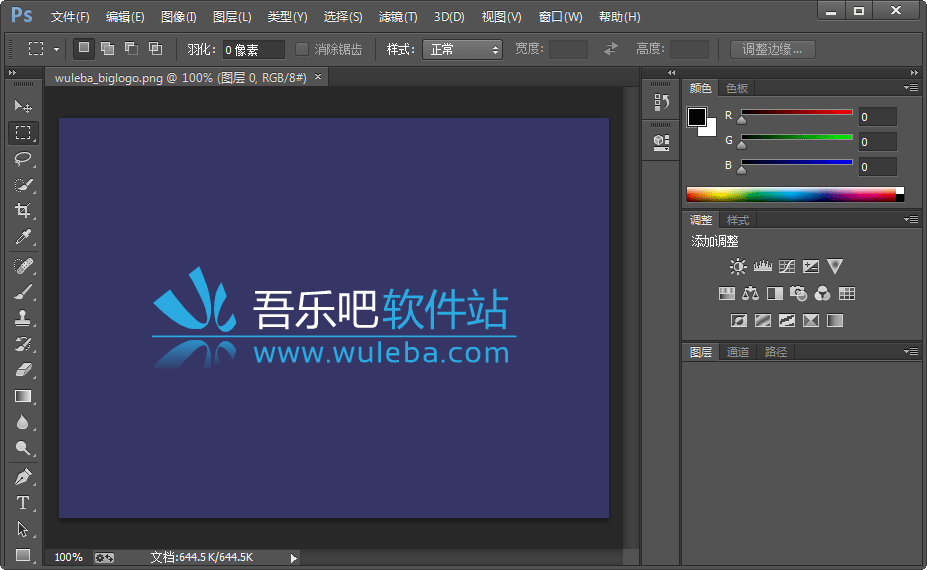
Task: Select the History Brush tool
Action: [x=23, y=344]
